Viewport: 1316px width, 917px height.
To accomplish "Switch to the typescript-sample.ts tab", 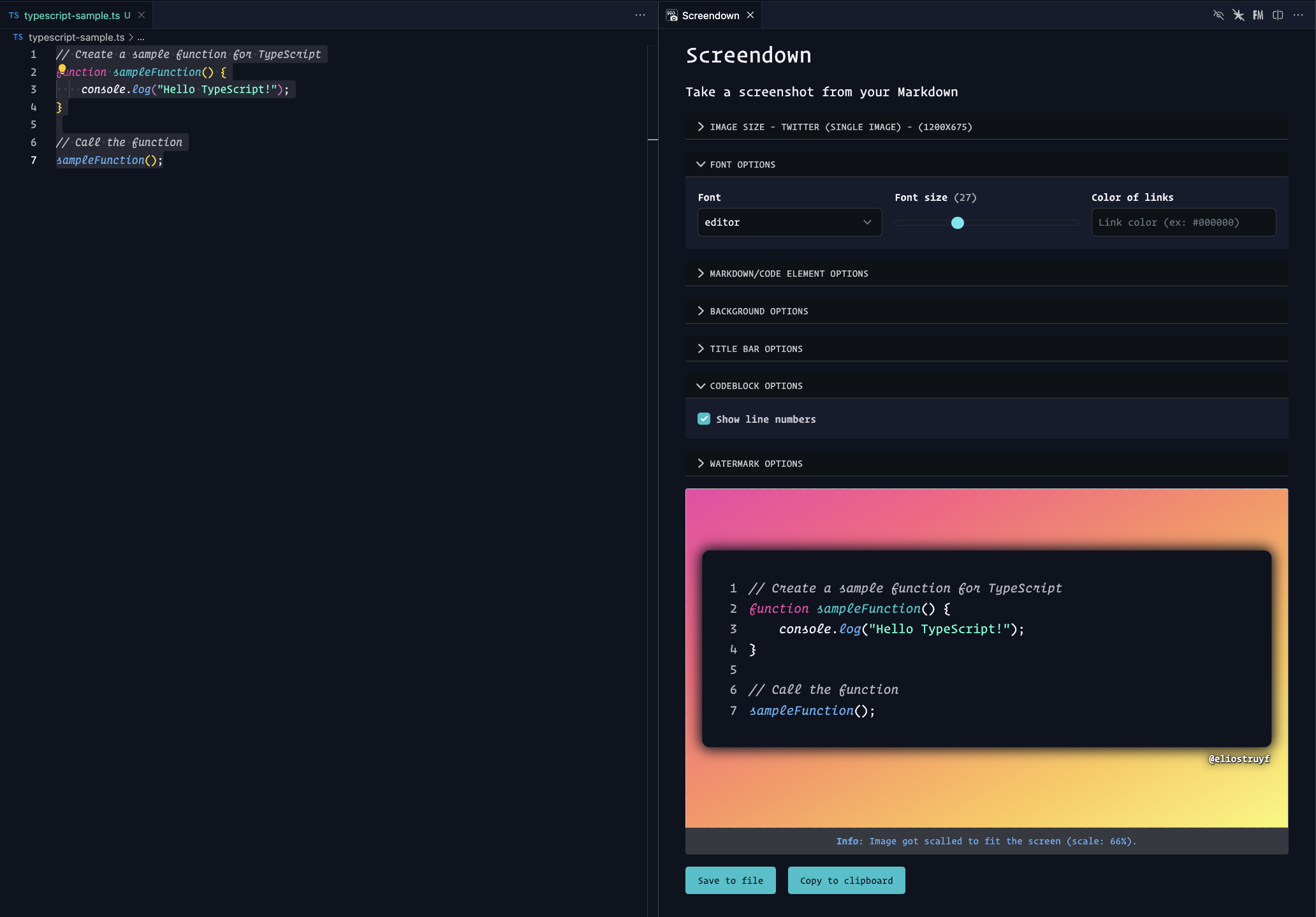I will tap(71, 15).
